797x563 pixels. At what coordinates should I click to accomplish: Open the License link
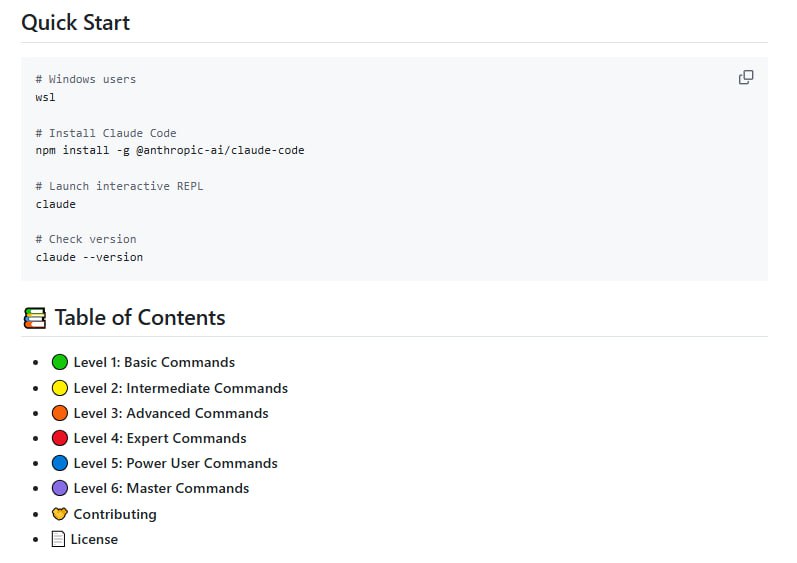[94, 539]
